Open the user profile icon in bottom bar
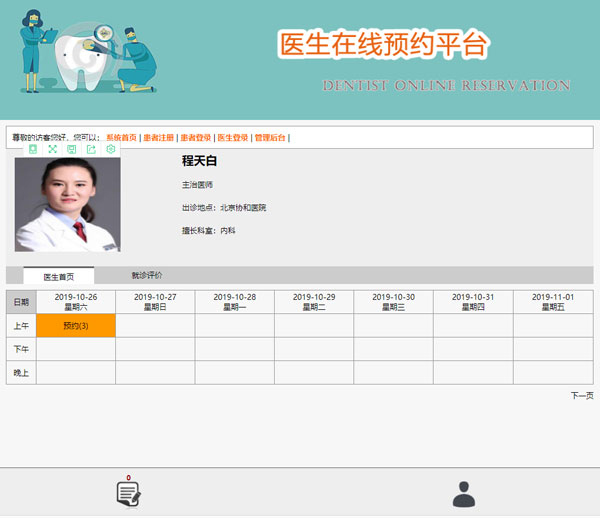This screenshot has height=518, width=600. click(464, 494)
